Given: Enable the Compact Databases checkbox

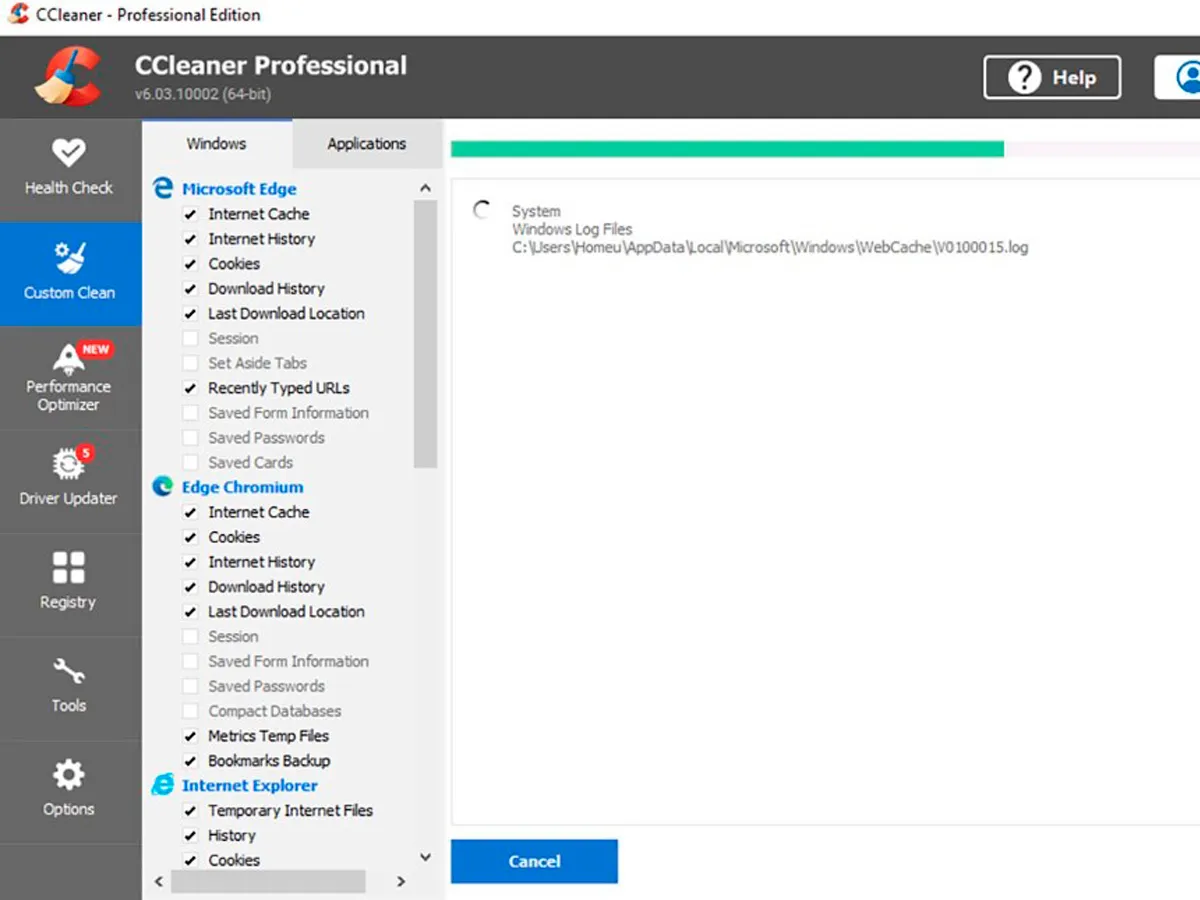Looking at the screenshot, I should coord(190,711).
